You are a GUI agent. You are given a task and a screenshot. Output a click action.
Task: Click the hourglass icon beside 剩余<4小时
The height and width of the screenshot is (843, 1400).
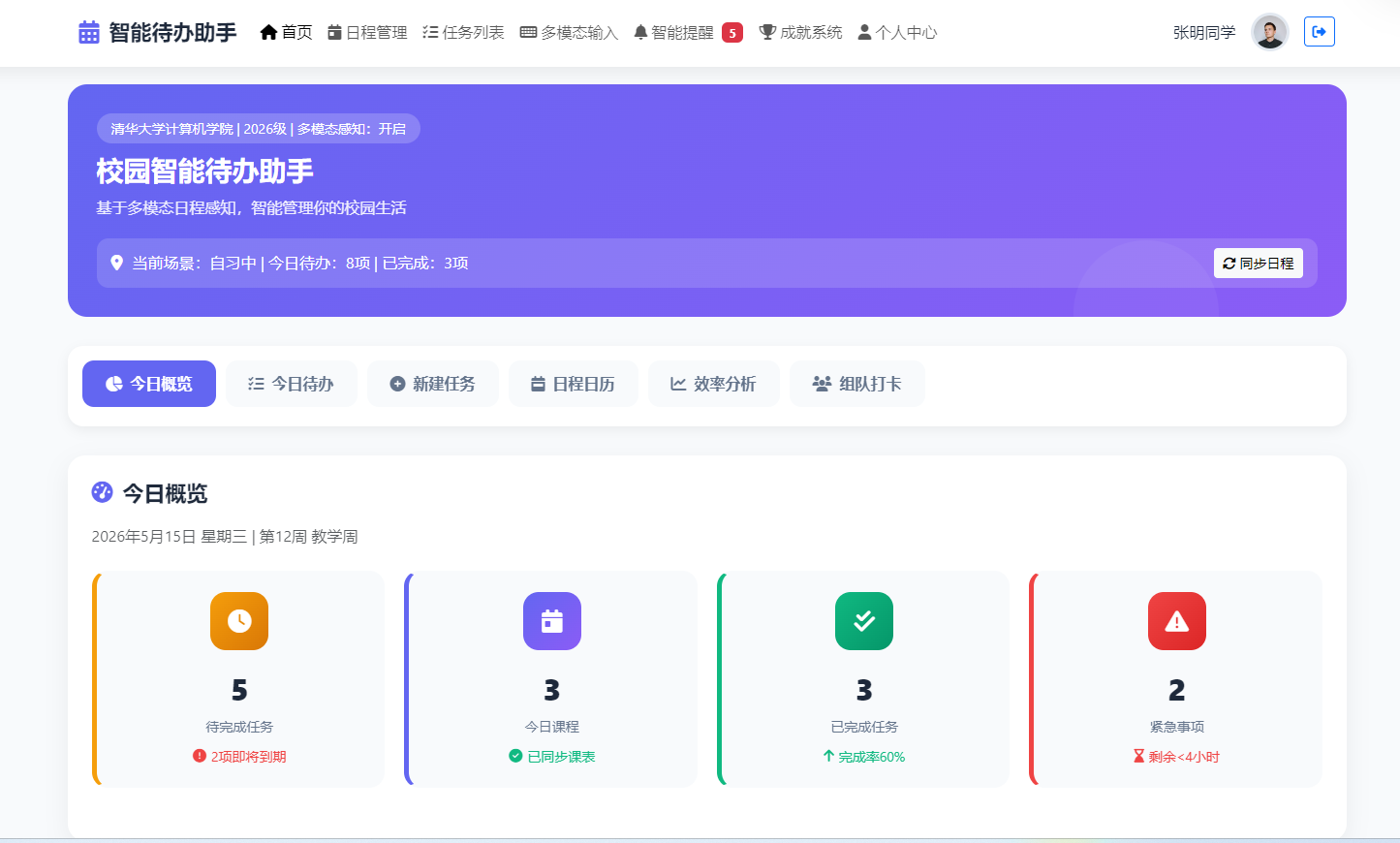(x=1138, y=756)
